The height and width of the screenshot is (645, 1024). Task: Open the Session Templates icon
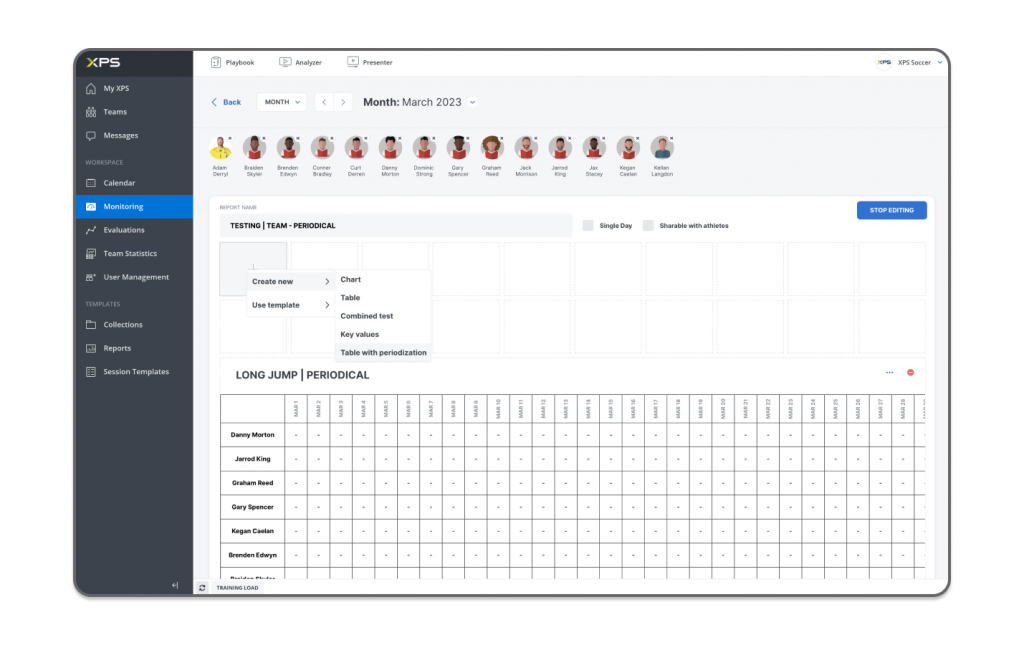[91, 371]
